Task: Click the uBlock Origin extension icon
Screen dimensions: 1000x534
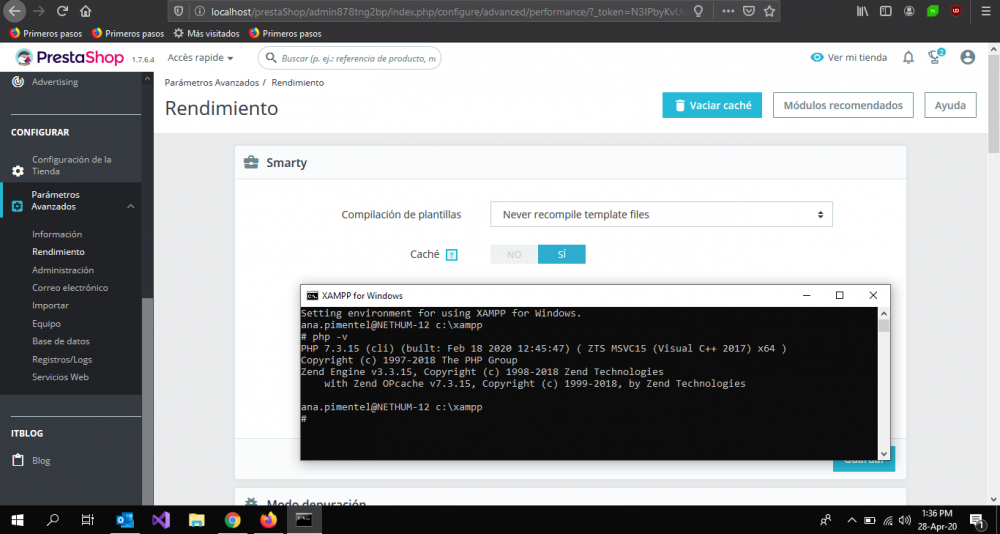Action: pyautogui.click(x=955, y=11)
